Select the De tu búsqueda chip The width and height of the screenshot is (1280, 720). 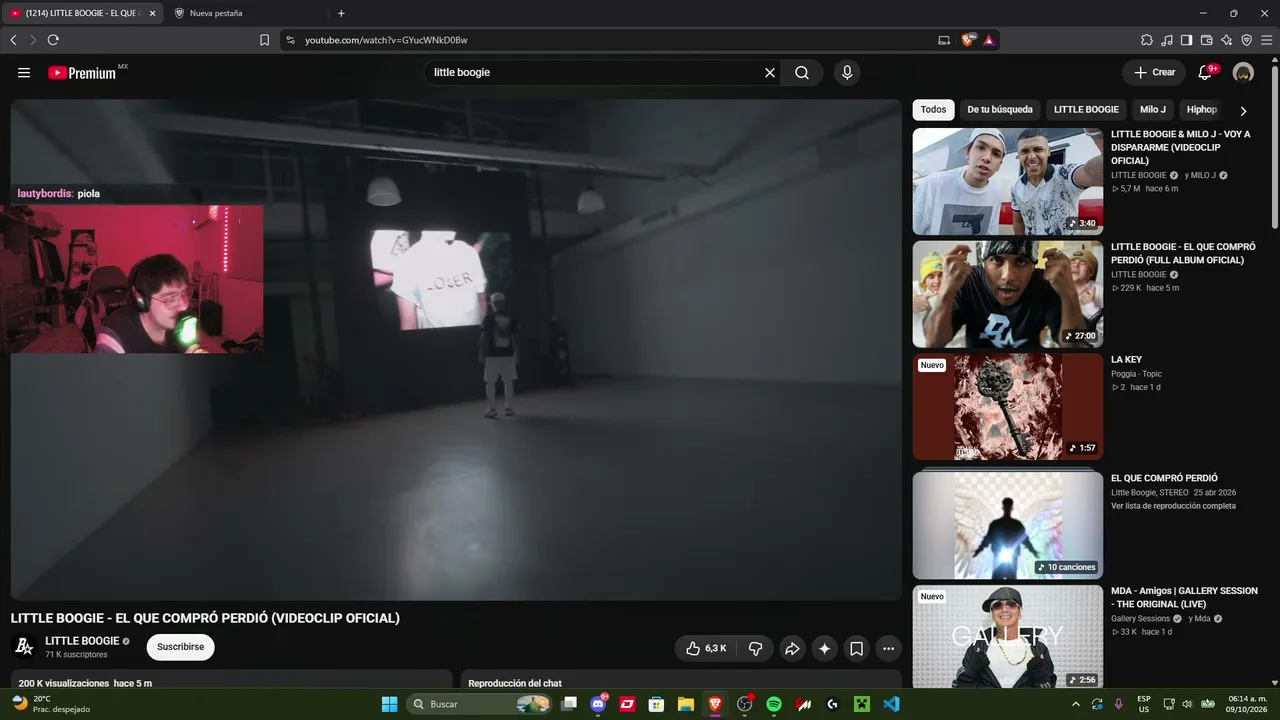pos(1000,110)
